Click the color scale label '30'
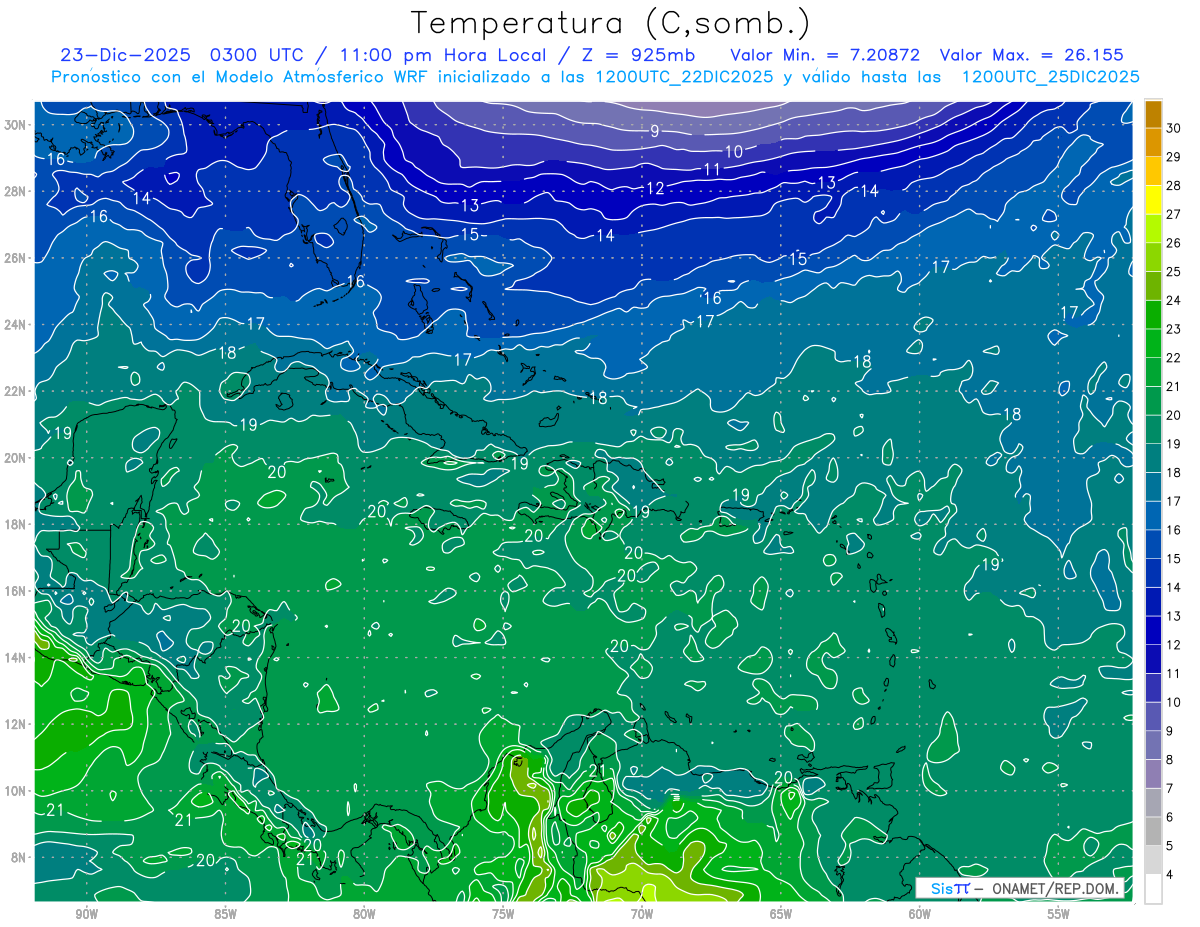 pyautogui.click(x=1174, y=128)
